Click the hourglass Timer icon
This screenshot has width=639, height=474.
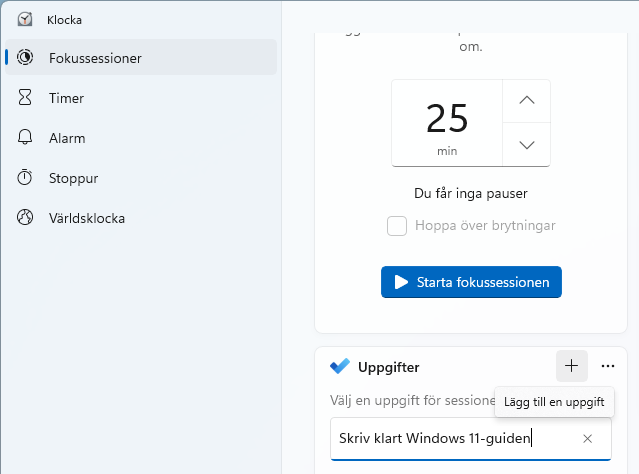pyautogui.click(x=25, y=98)
